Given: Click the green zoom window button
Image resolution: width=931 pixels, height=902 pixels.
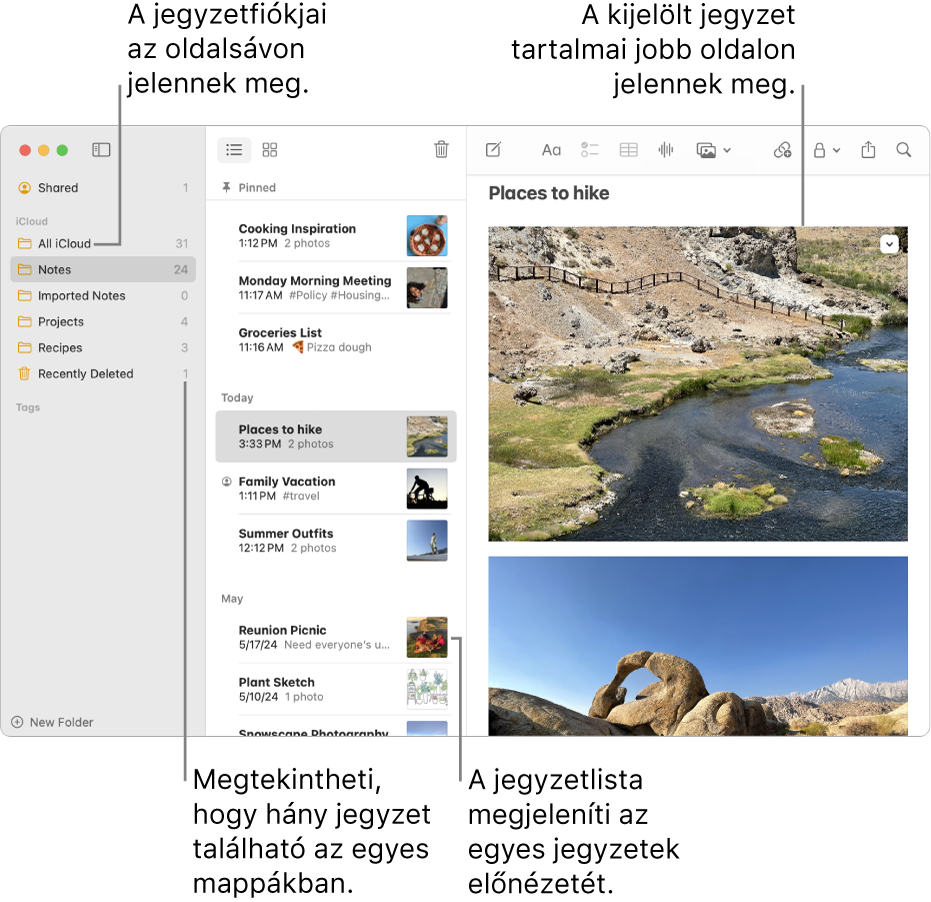Looking at the screenshot, I should 62,150.
